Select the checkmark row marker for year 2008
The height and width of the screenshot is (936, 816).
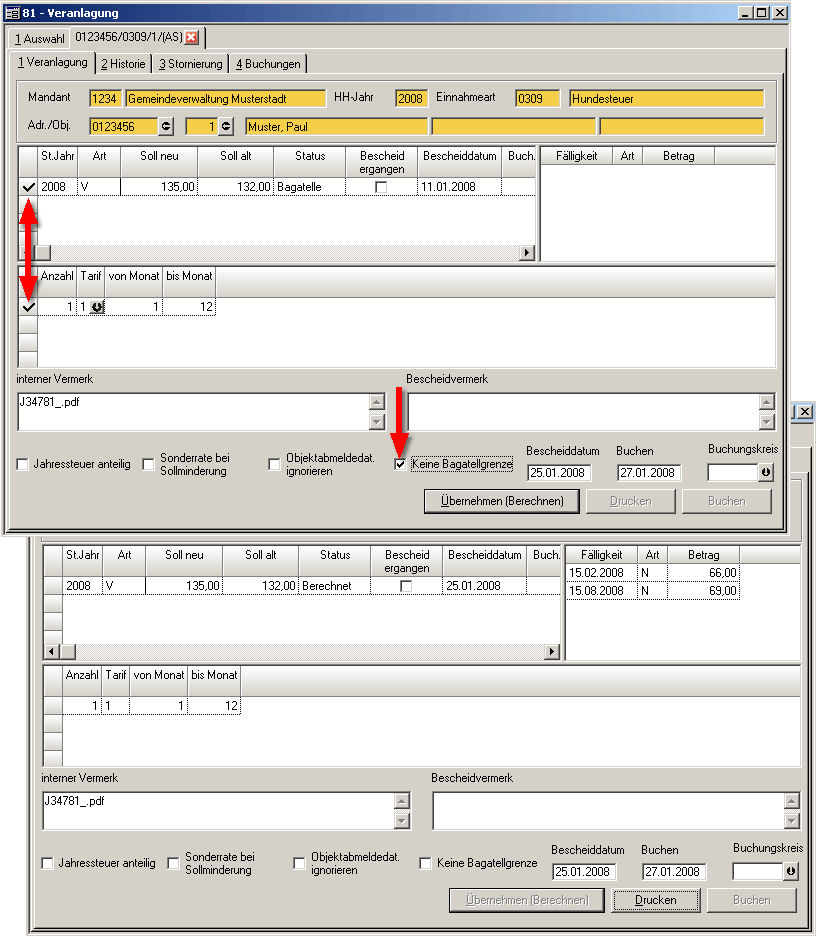(28, 187)
